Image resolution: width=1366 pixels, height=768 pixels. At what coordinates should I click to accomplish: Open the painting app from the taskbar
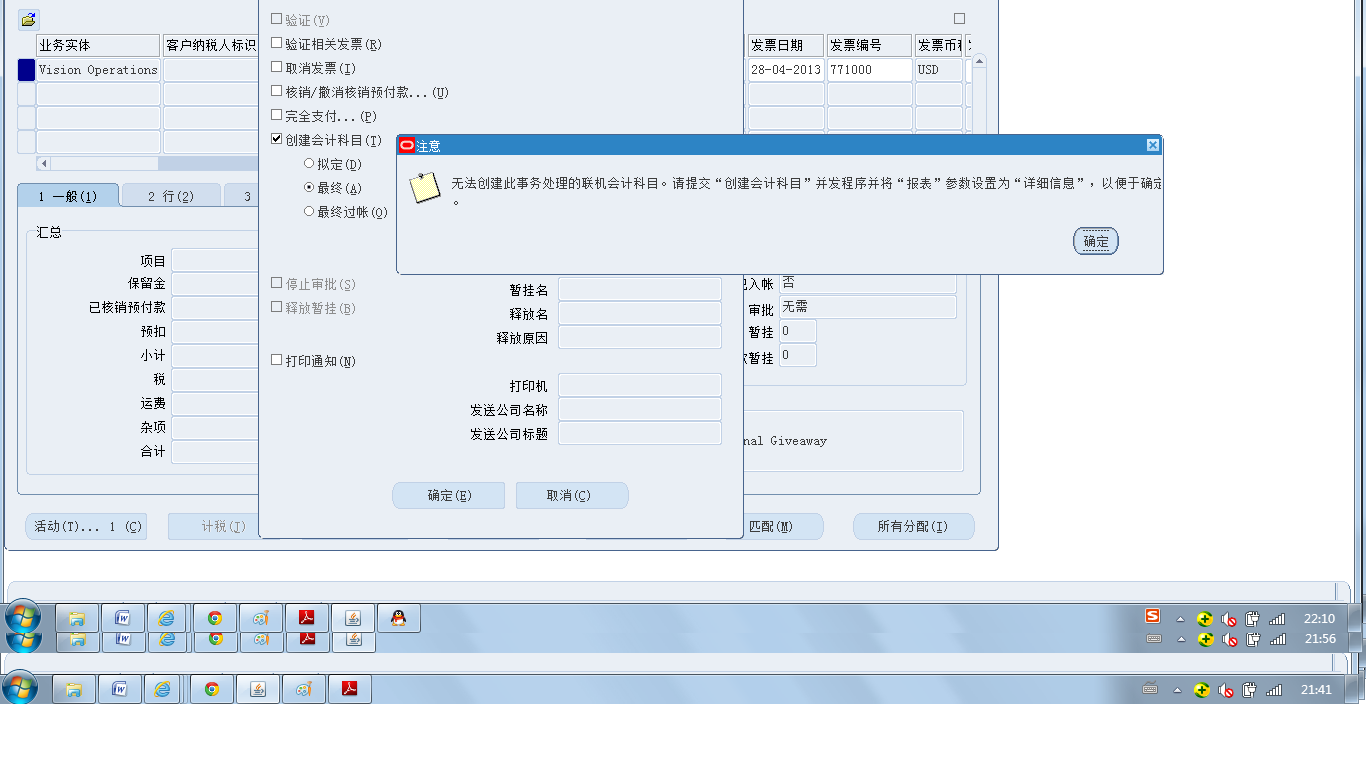coord(260,617)
